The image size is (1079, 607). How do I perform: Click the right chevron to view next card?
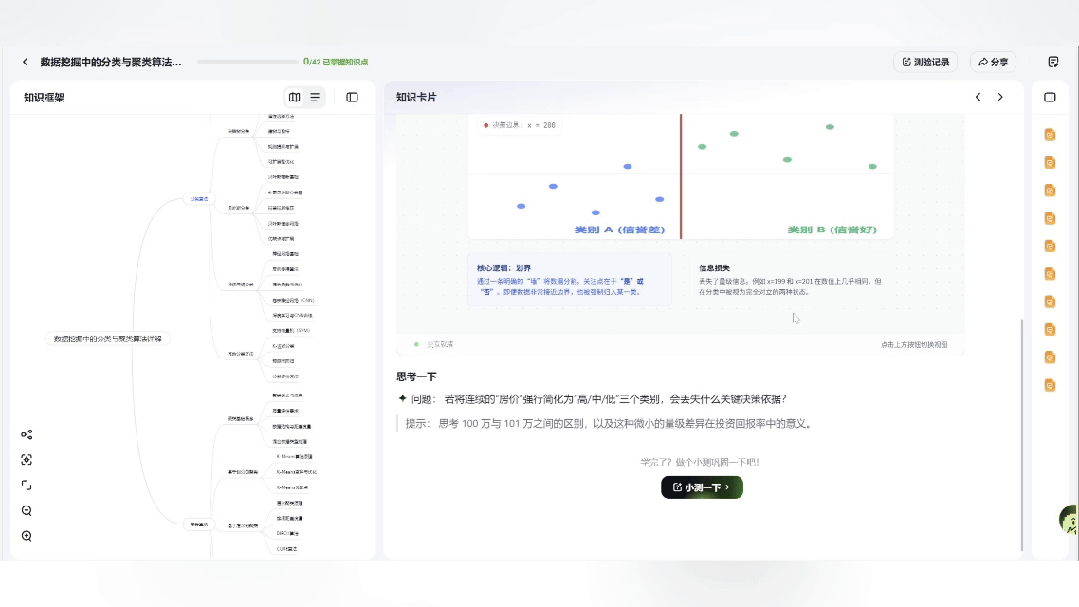[999, 97]
